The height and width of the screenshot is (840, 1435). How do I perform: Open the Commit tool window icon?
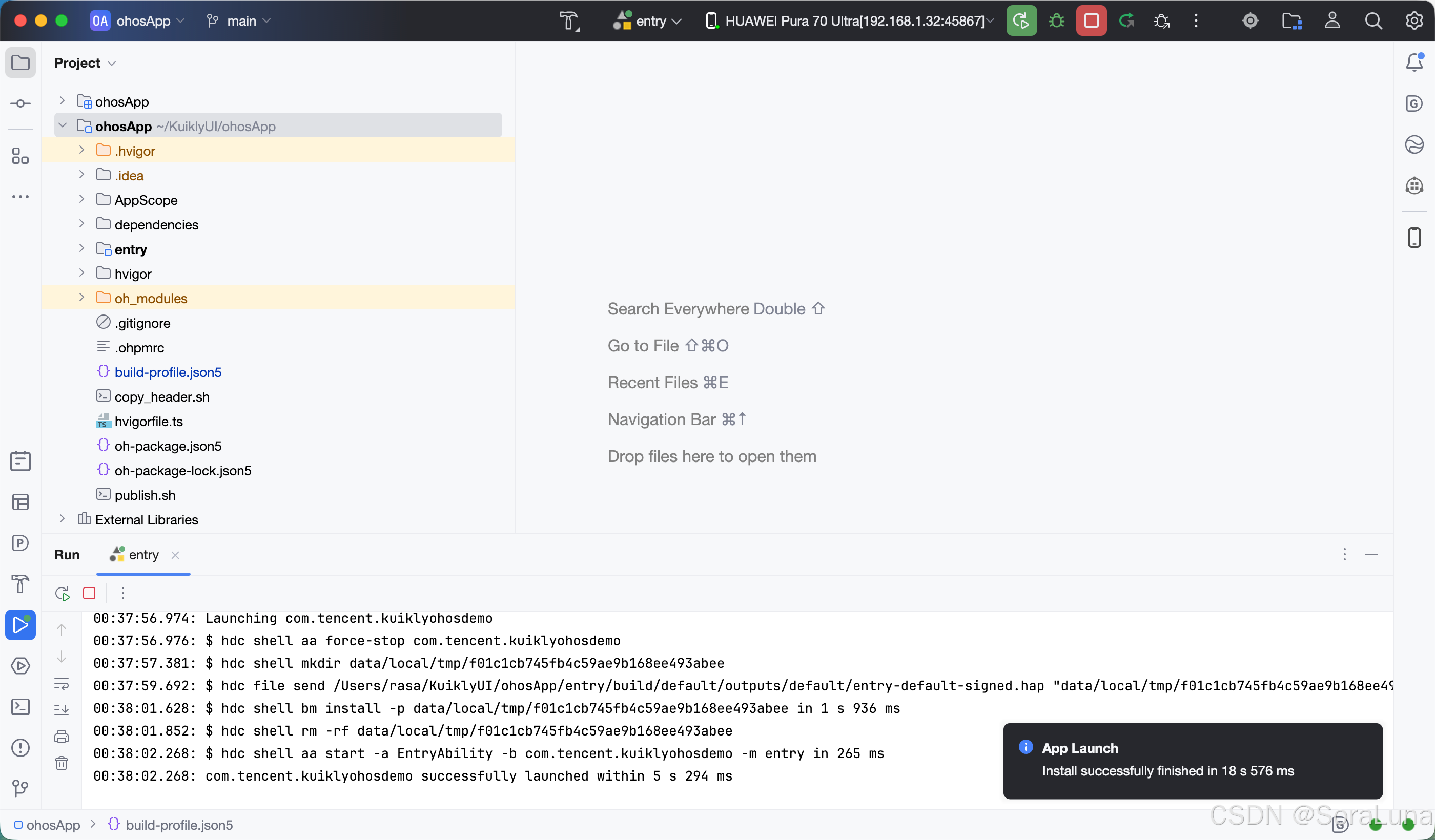point(20,103)
